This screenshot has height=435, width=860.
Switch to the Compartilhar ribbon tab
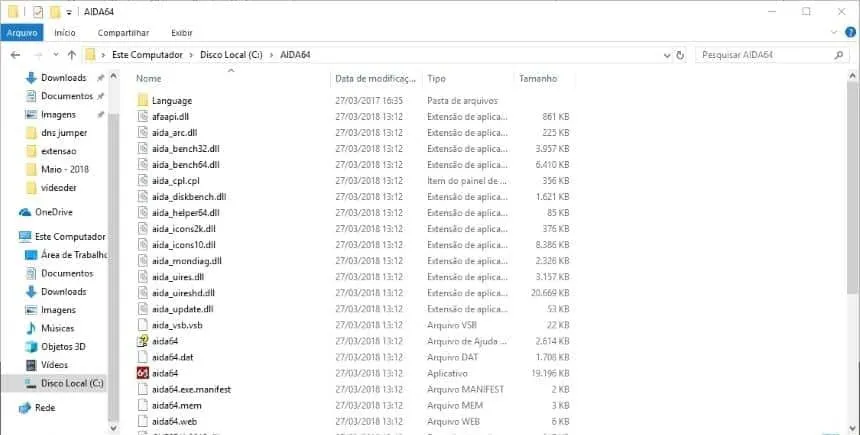[x=123, y=33]
